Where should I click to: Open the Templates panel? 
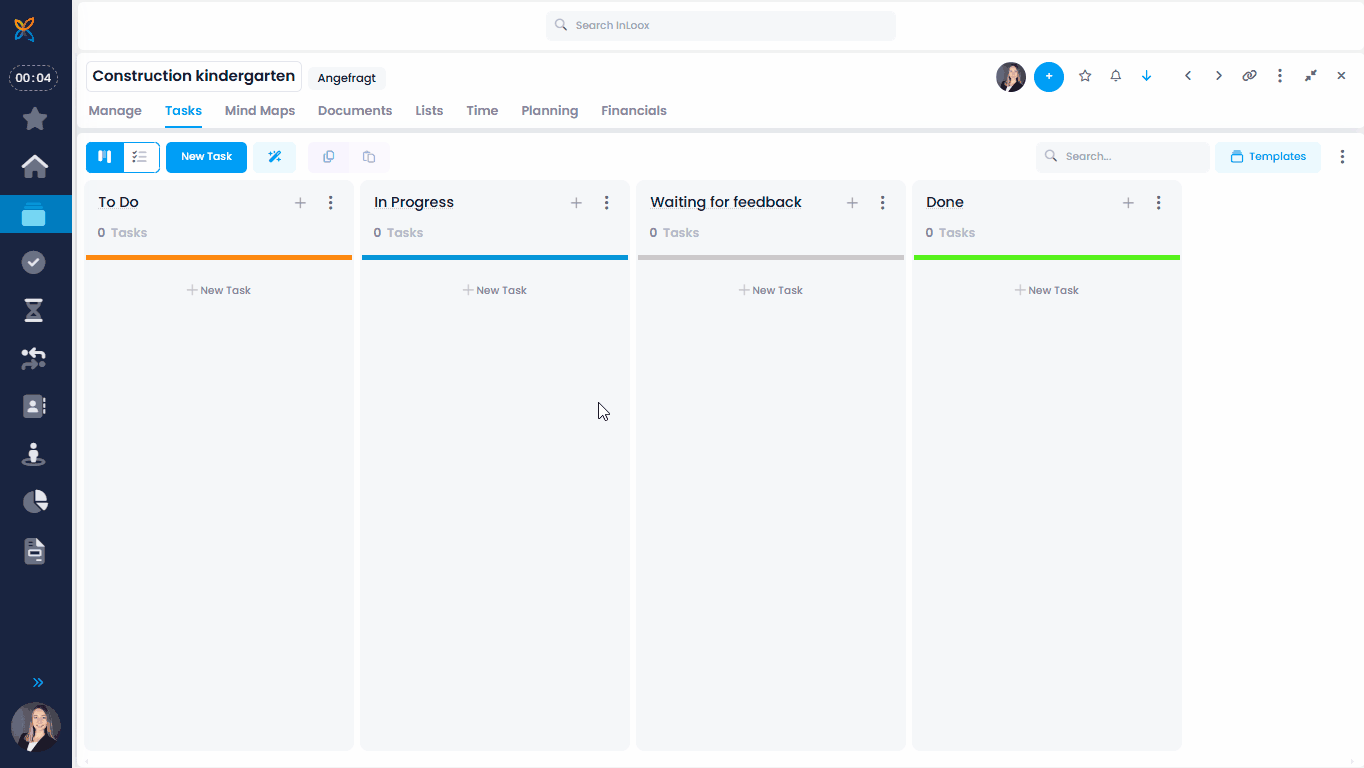point(1267,156)
